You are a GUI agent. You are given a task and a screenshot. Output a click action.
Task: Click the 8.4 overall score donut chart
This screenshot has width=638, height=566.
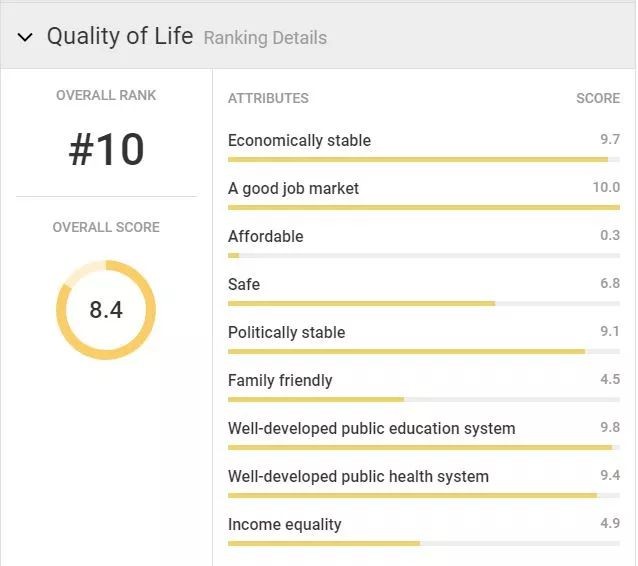pos(106,310)
